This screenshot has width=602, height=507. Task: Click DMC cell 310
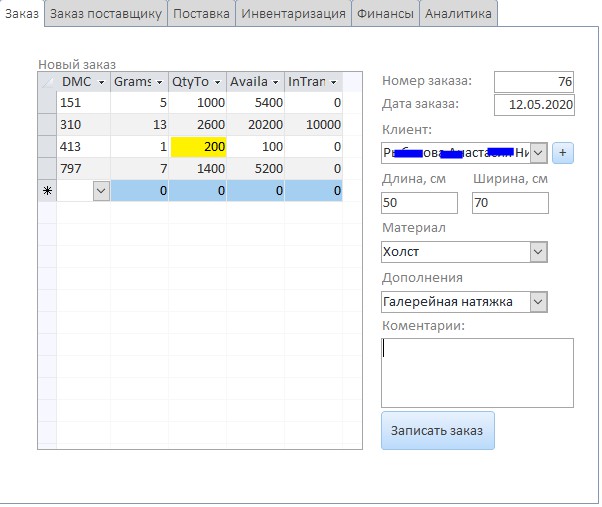[x=83, y=124]
